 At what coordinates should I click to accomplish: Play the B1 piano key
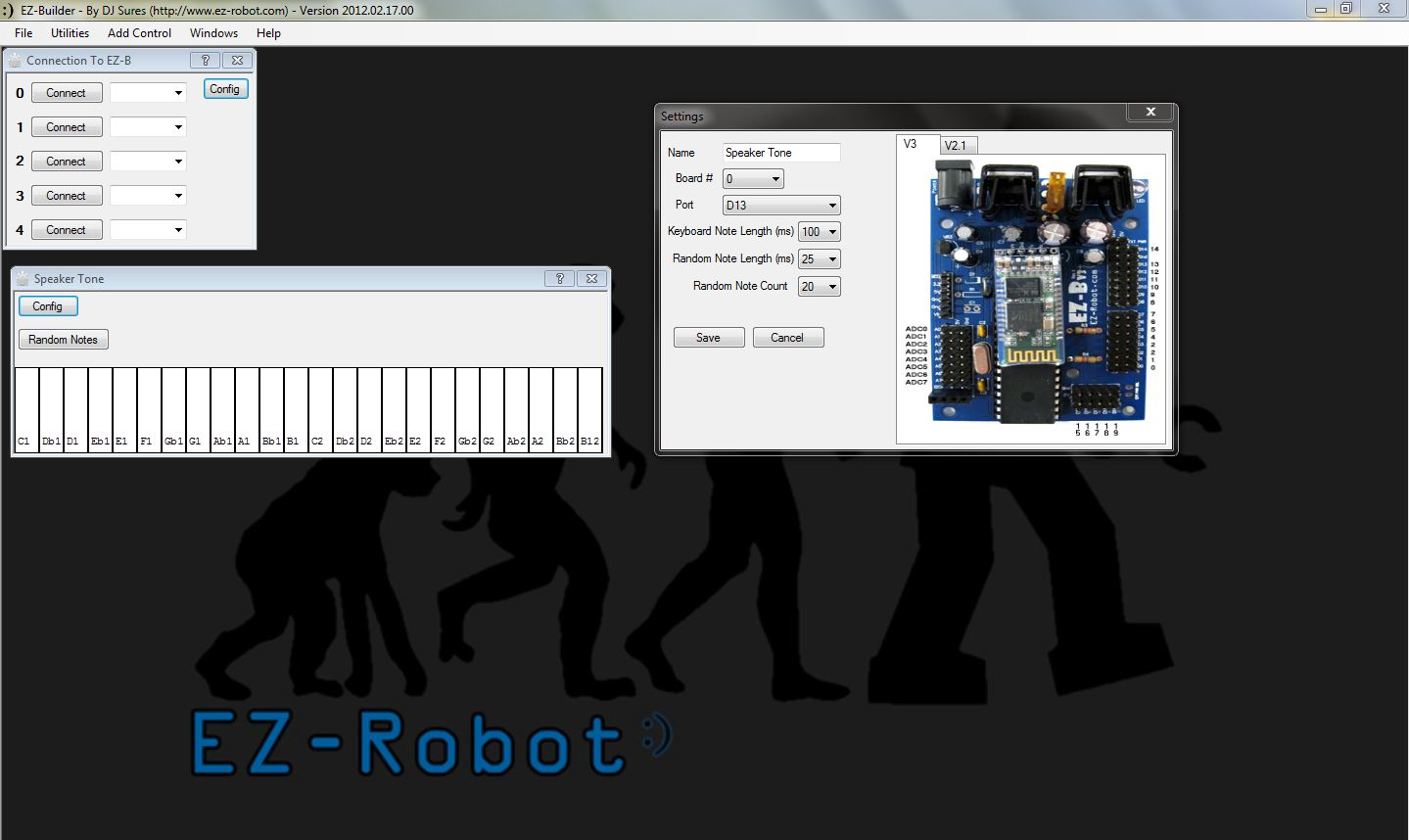pos(296,409)
